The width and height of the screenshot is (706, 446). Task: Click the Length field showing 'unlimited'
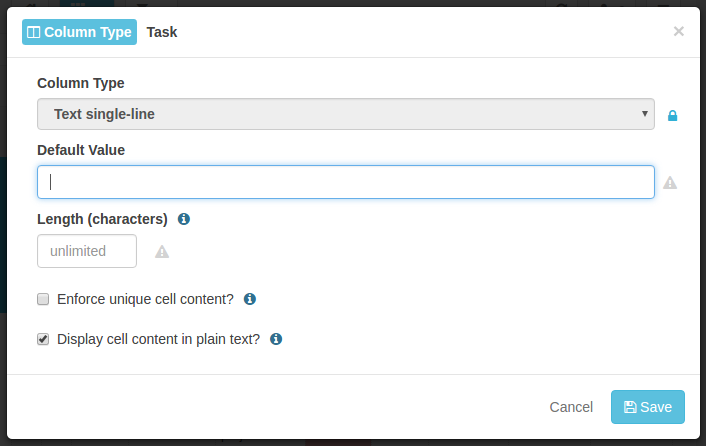(x=87, y=251)
